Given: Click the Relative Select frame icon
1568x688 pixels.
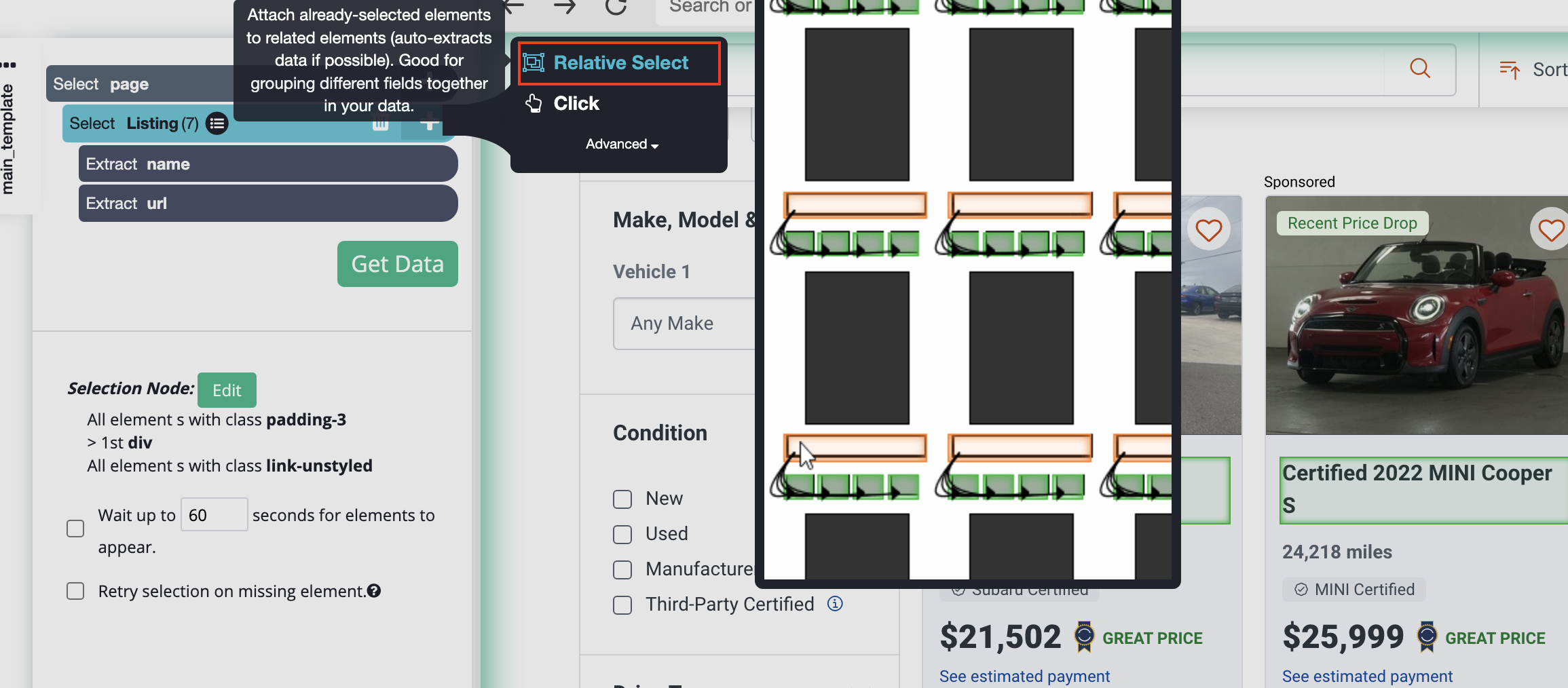Looking at the screenshot, I should point(534,63).
